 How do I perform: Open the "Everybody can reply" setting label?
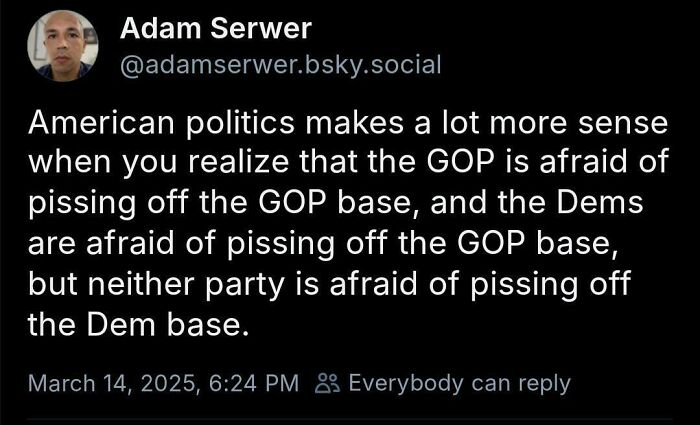tap(458, 383)
